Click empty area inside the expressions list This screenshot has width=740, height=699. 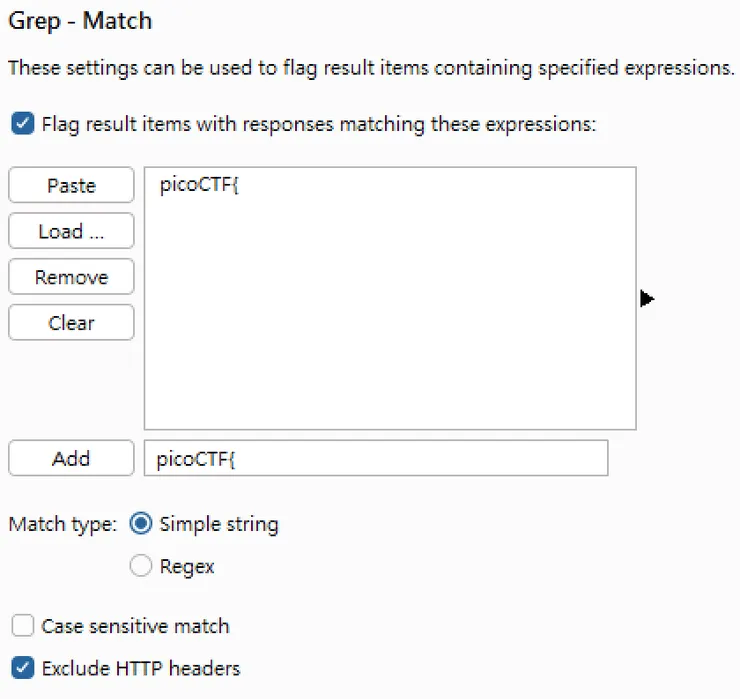point(390,320)
